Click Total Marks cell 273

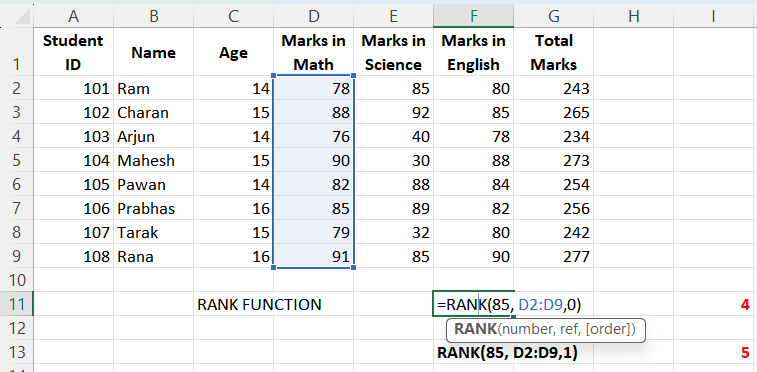[x=554, y=160]
